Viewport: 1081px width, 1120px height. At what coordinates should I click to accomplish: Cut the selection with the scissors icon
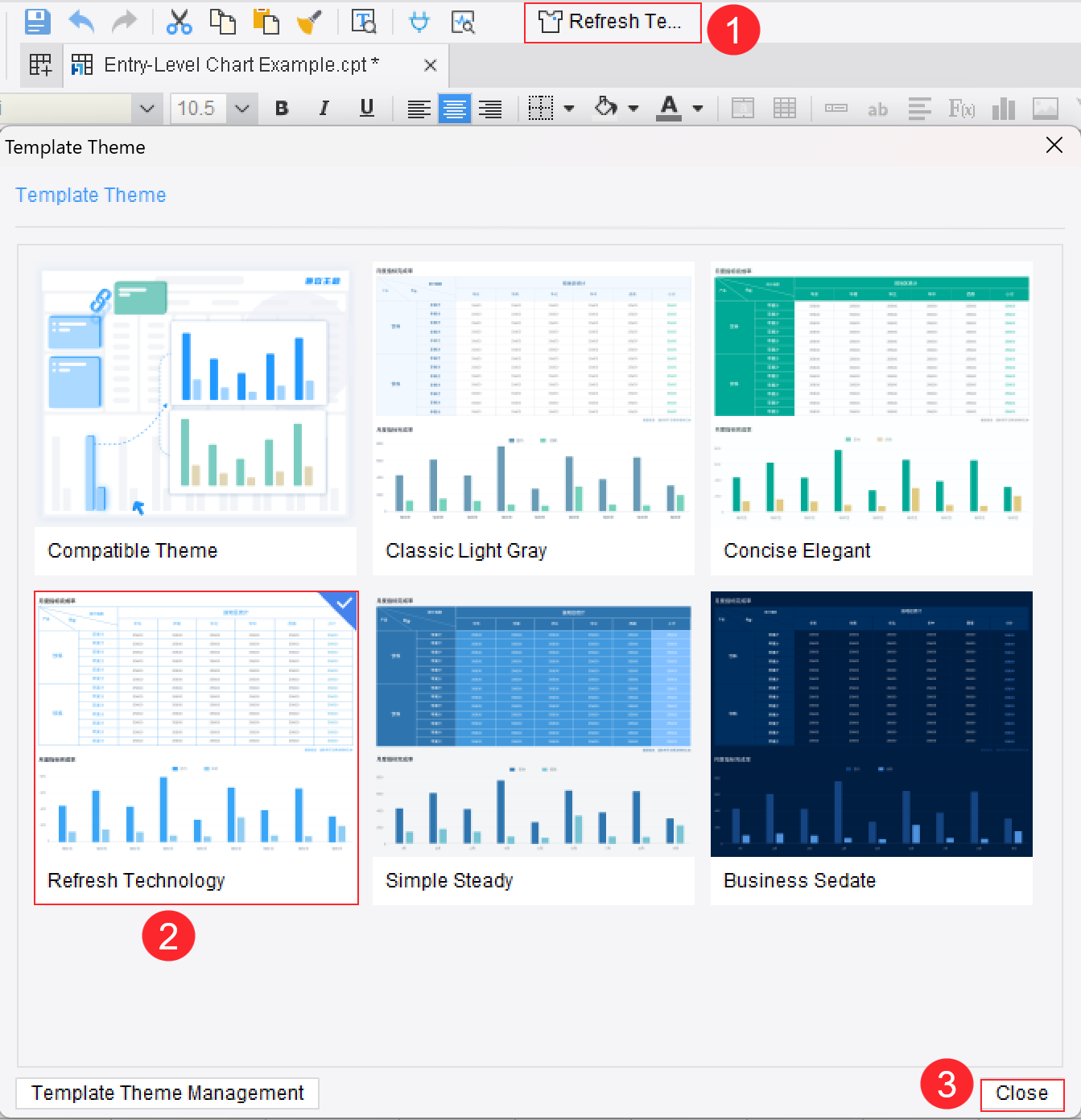[x=179, y=22]
